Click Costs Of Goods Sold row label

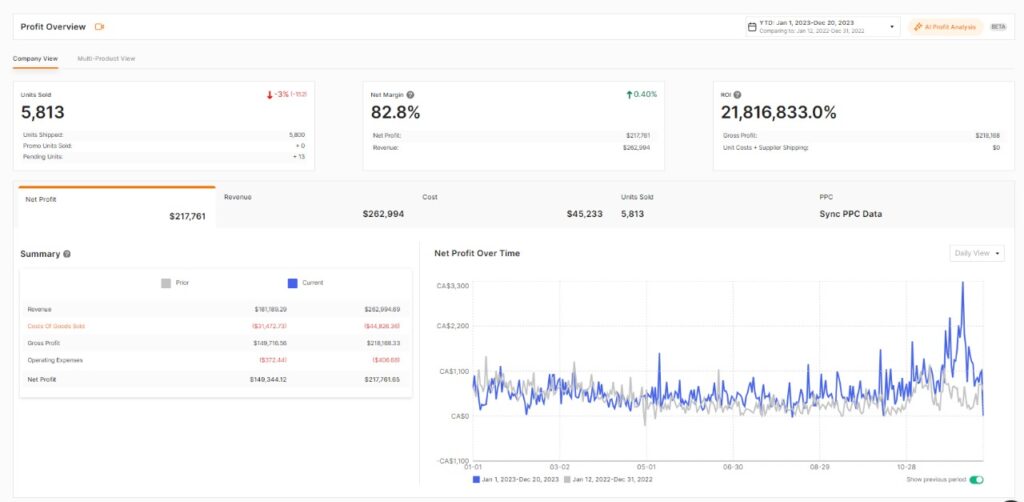point(56,326)
